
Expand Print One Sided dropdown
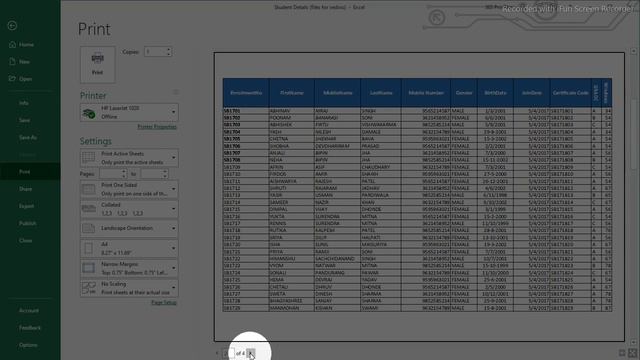pos(129,189)
